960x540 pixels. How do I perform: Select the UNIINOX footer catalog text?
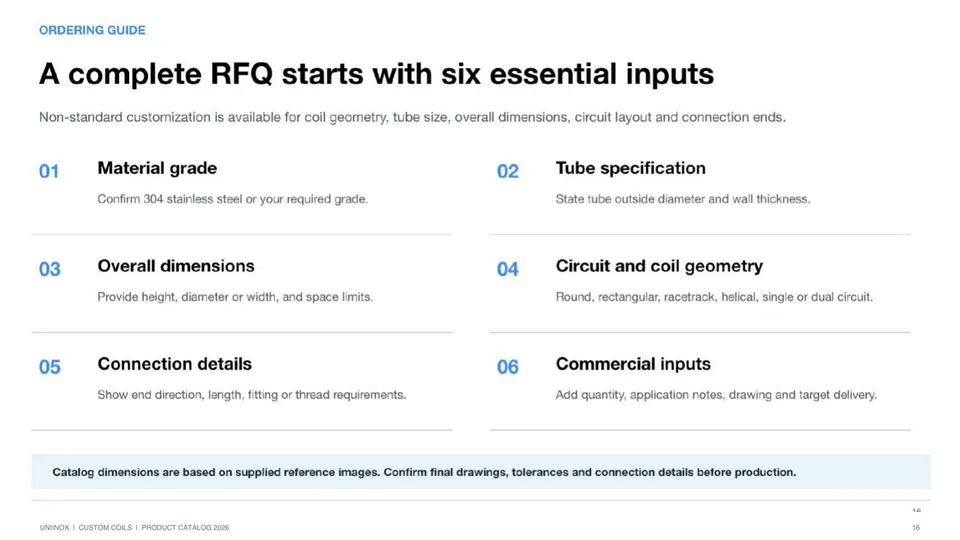click(x=135, y=528)
